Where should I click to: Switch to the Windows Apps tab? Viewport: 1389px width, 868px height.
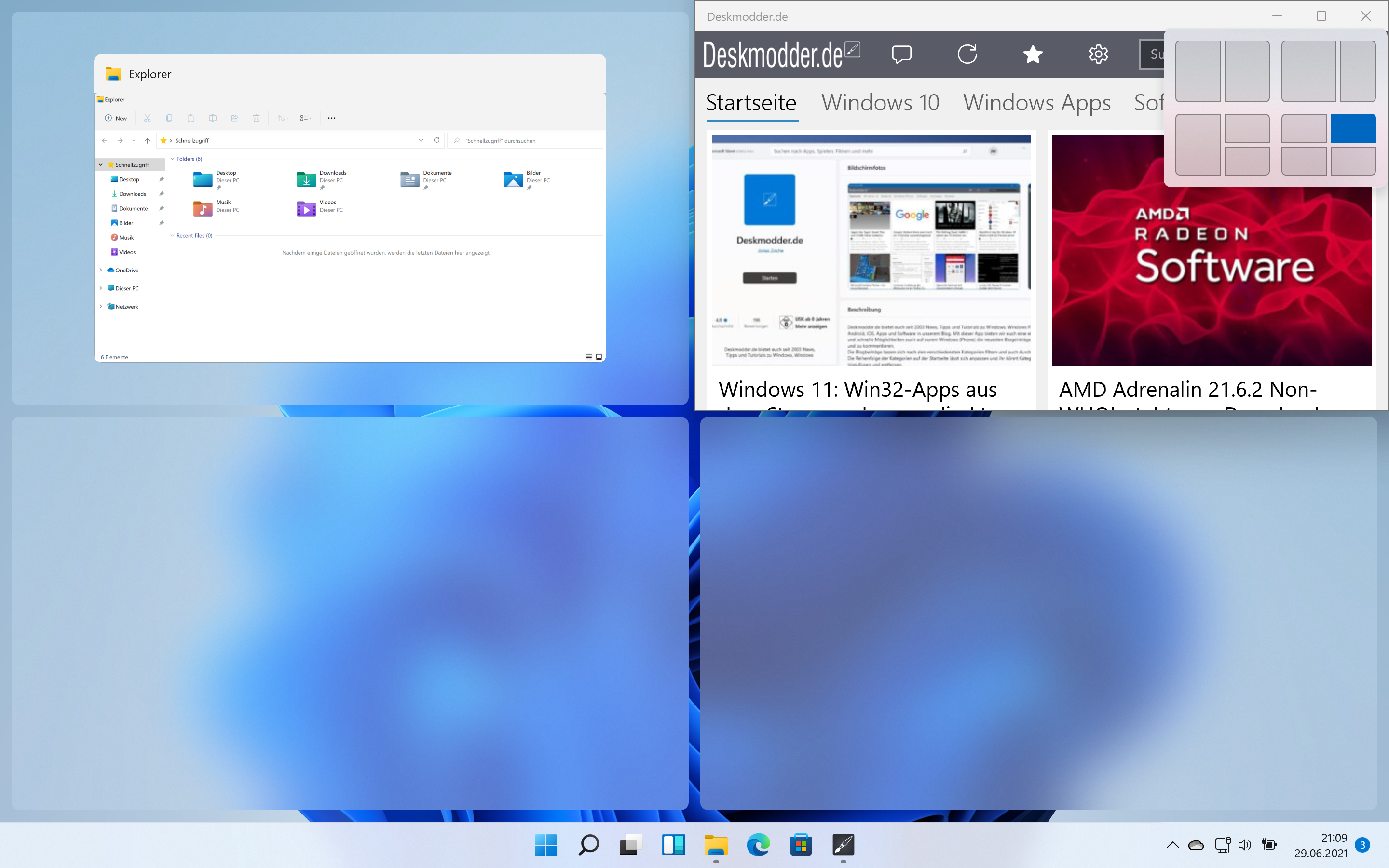click(x=1036, y=103)
